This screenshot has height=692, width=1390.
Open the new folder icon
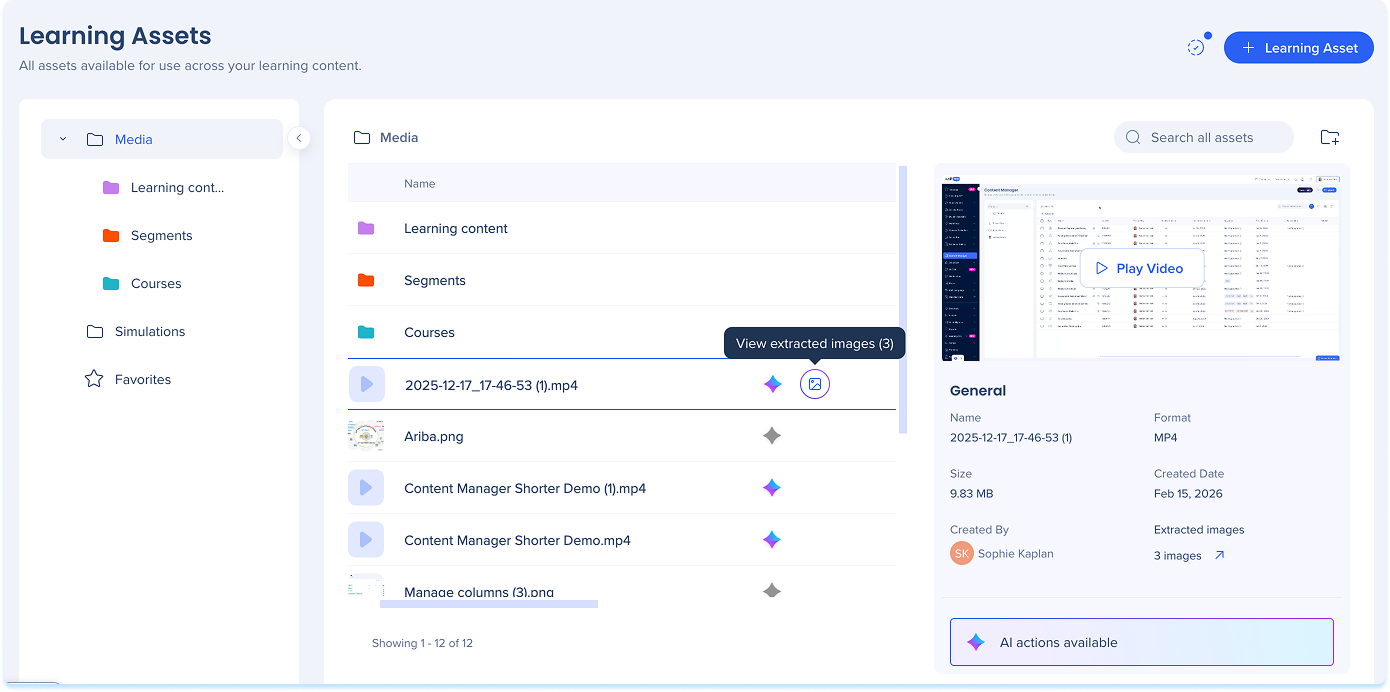point(1329,138)
